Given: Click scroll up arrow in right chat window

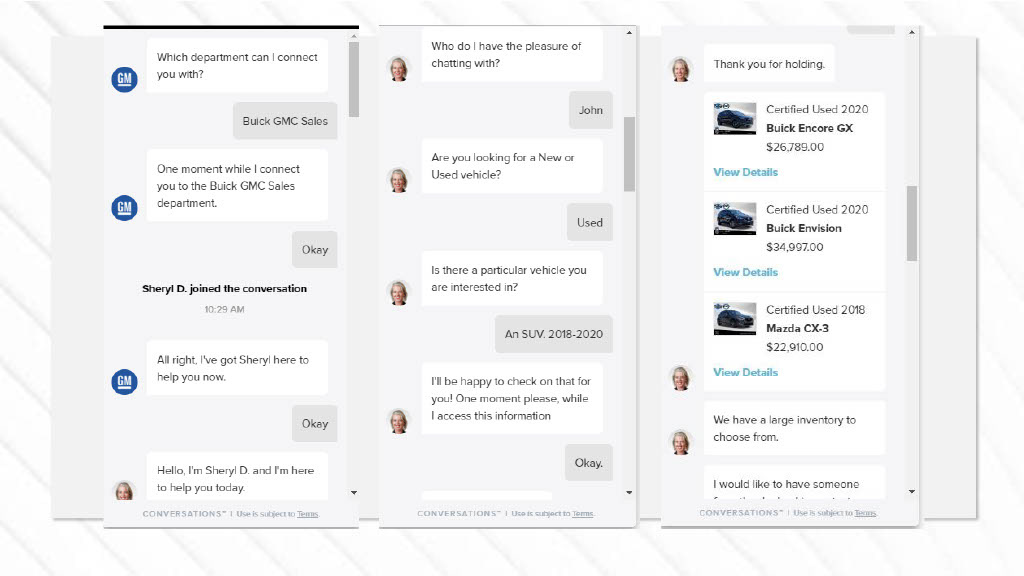Looking at the screenshot, I should tap(912, 32).
